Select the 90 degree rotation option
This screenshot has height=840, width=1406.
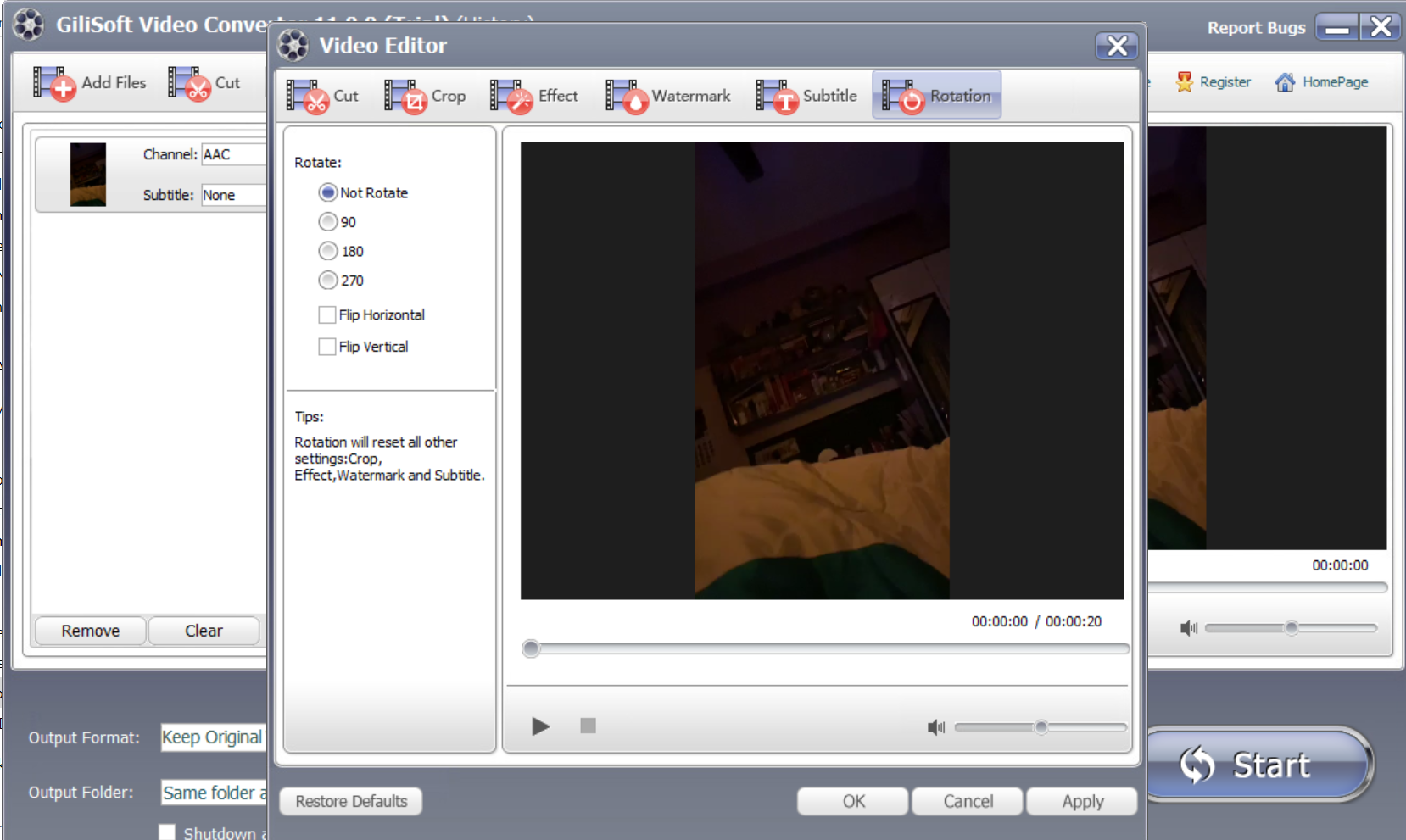tap(328, 222)
